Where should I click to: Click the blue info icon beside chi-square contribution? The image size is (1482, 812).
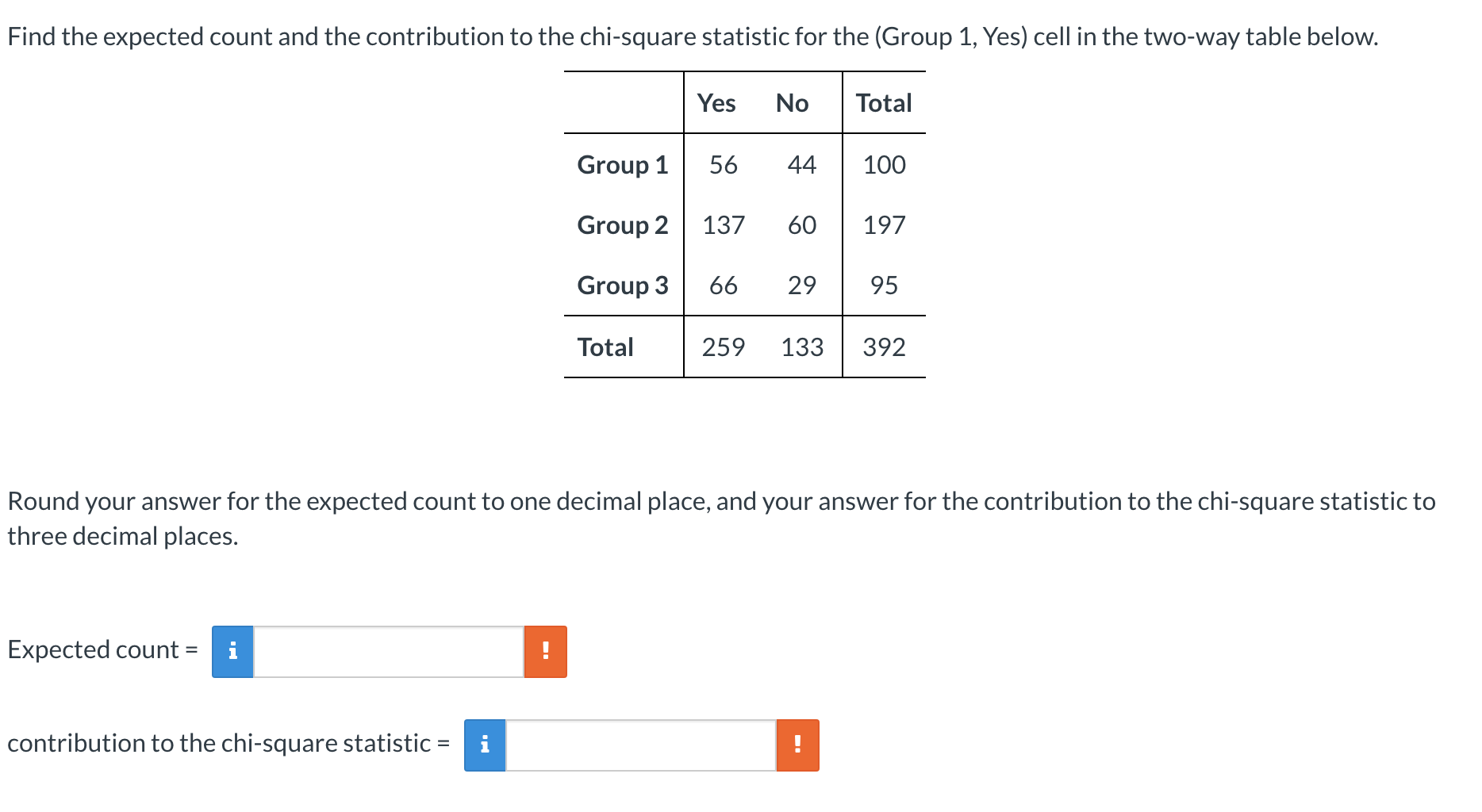485,745
